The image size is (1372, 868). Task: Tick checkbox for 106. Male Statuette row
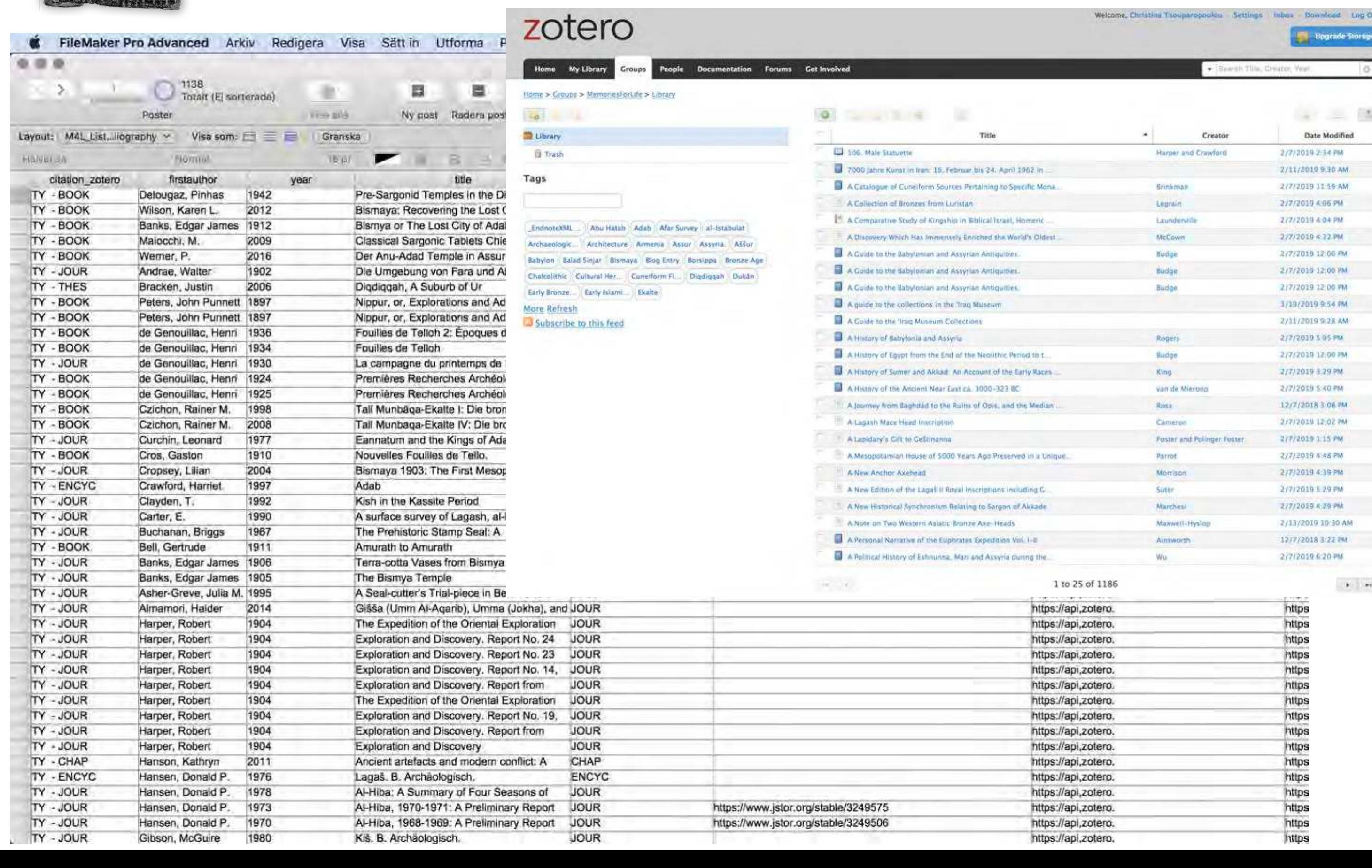(x=821, y=151)
